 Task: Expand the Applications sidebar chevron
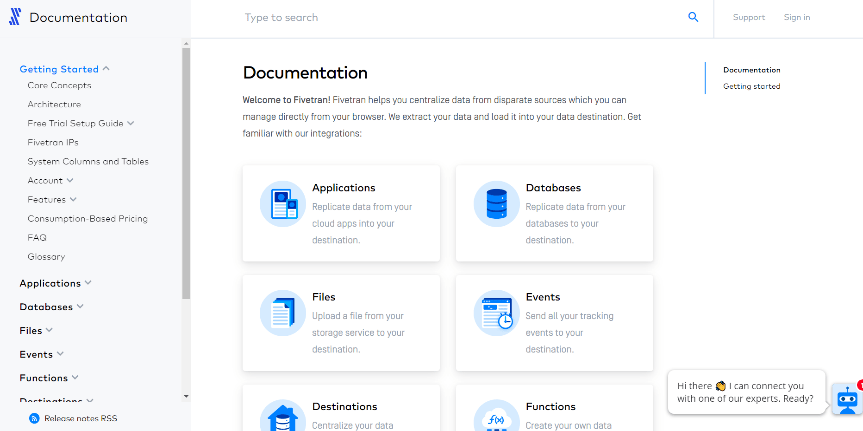click(88, 283)
